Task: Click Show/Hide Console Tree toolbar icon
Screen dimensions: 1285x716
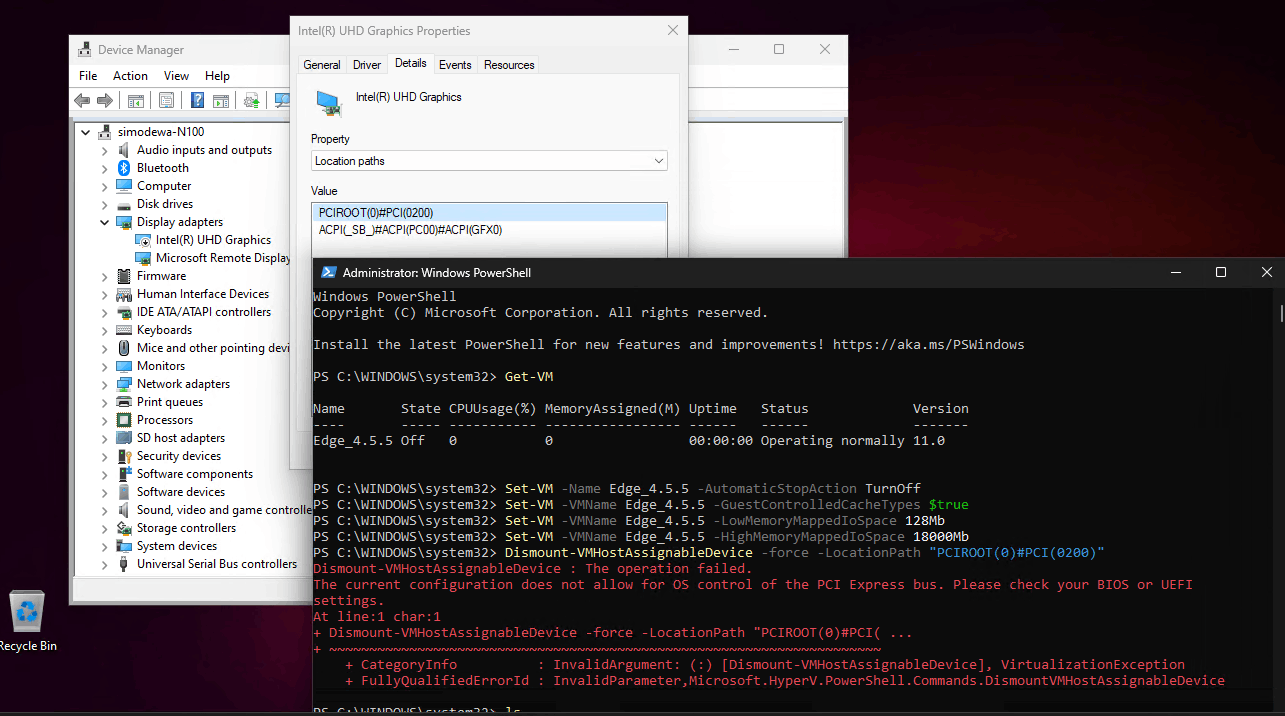Action: [x=136, y=101]
